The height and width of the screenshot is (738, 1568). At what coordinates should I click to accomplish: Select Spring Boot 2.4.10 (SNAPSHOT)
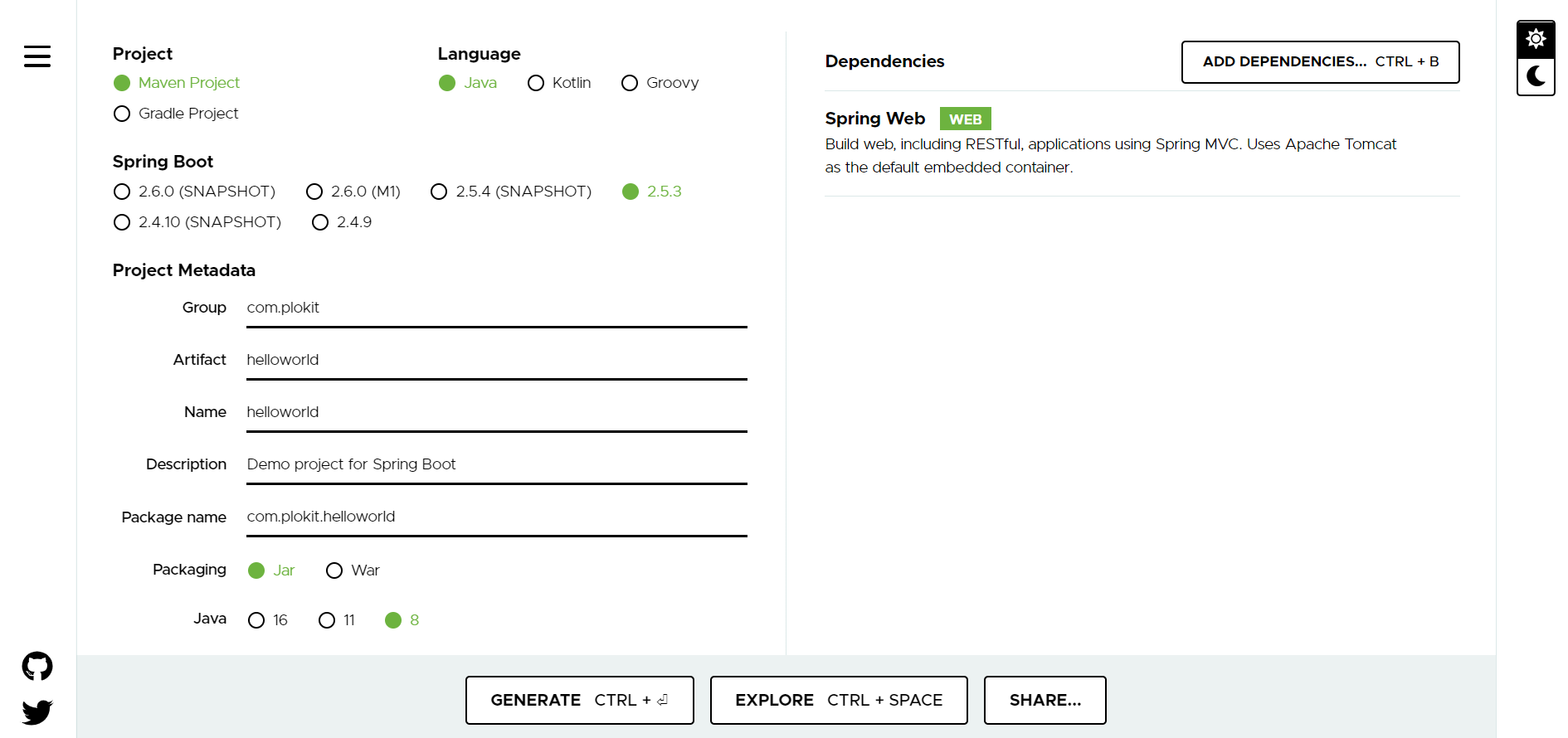tap(197, 222)
